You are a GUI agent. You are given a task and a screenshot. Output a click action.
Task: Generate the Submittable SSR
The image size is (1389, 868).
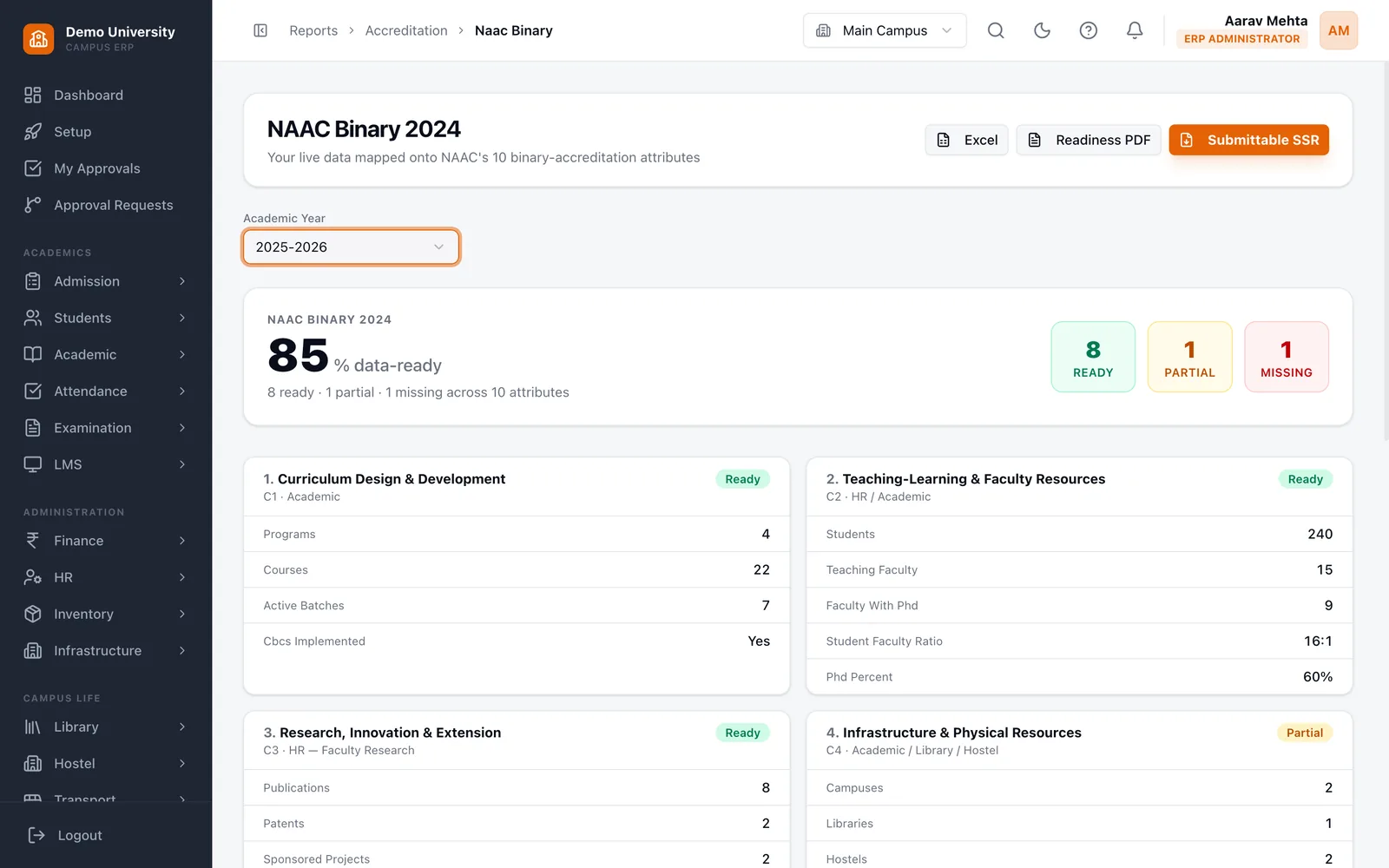click(x=1249, y=140)
